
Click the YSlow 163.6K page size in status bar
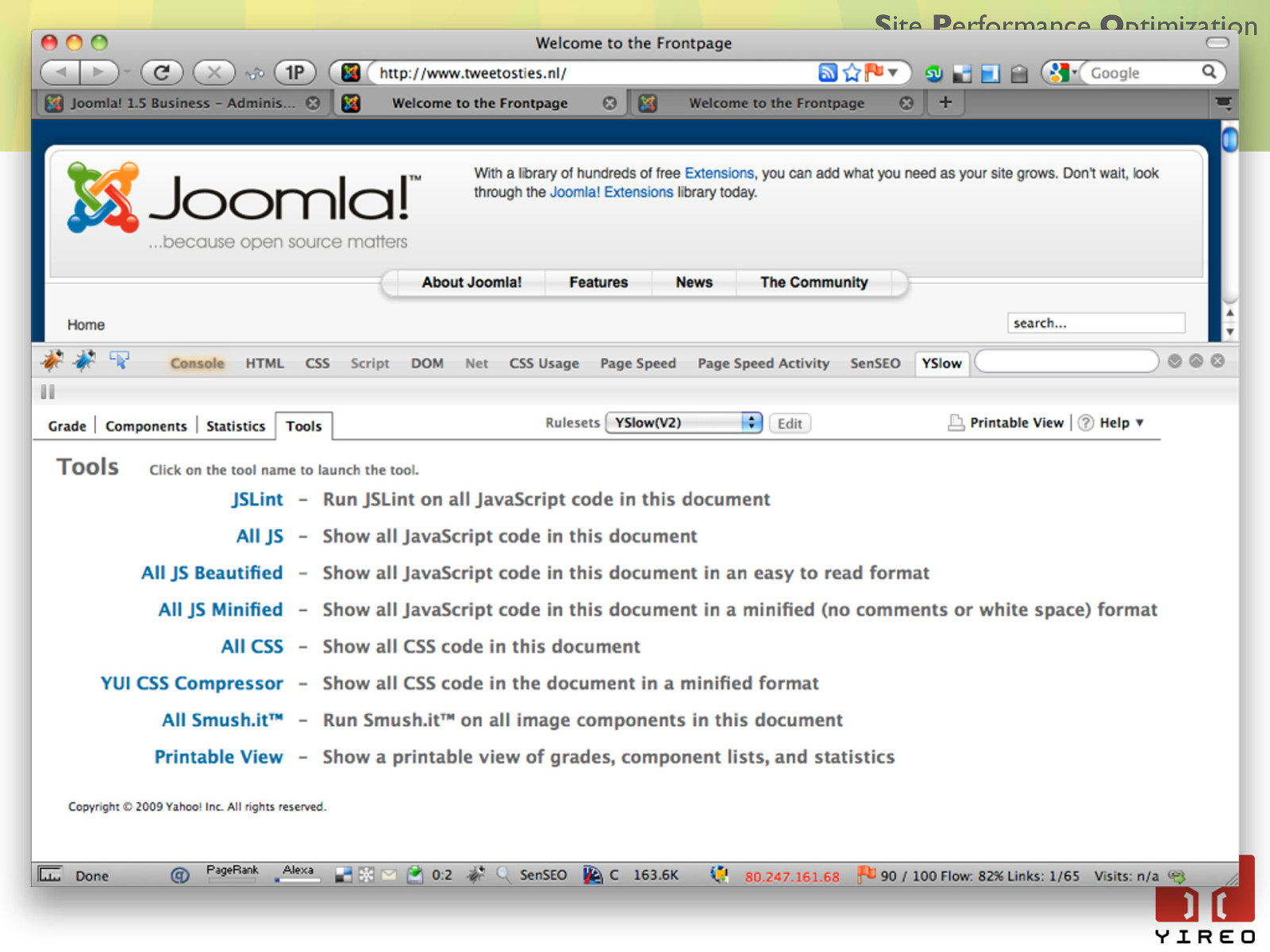tap(656, 875)
